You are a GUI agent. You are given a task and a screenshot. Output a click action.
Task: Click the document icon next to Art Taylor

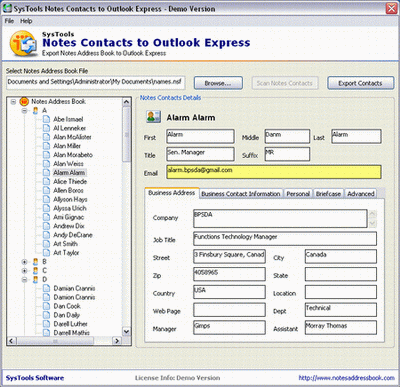coord(47,253)
